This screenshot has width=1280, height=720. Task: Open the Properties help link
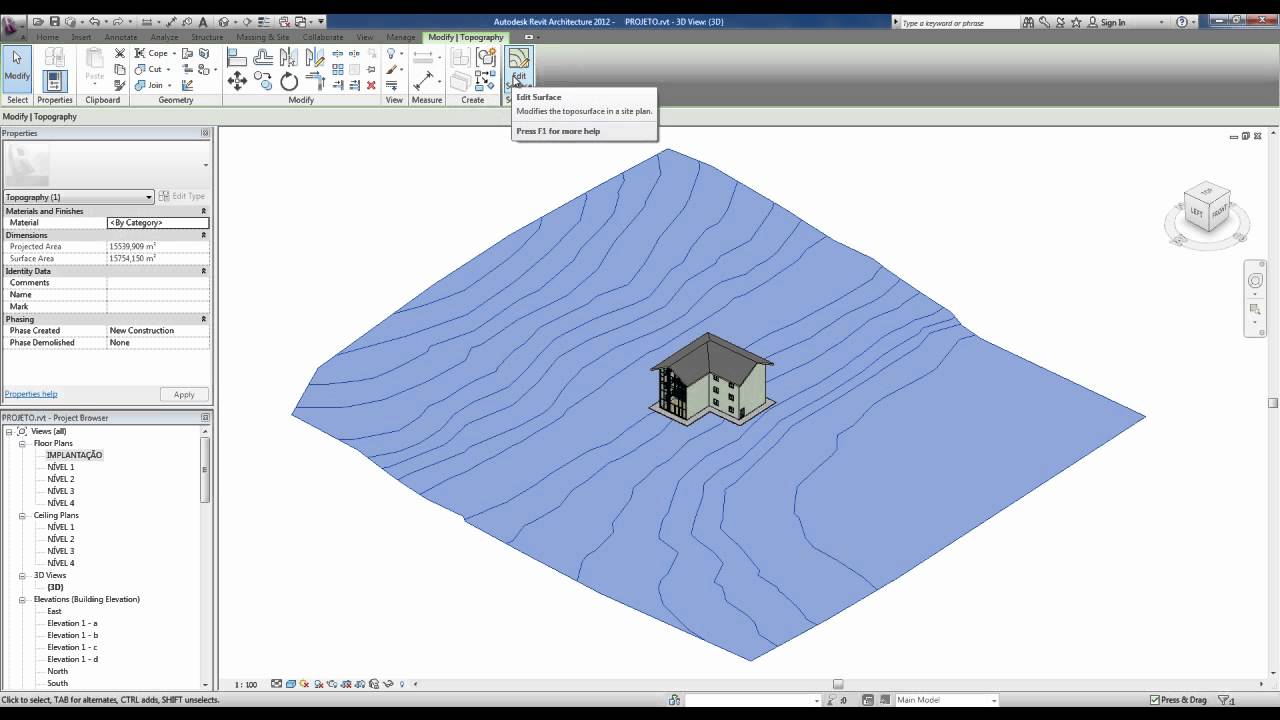click(x=31, y=394)
